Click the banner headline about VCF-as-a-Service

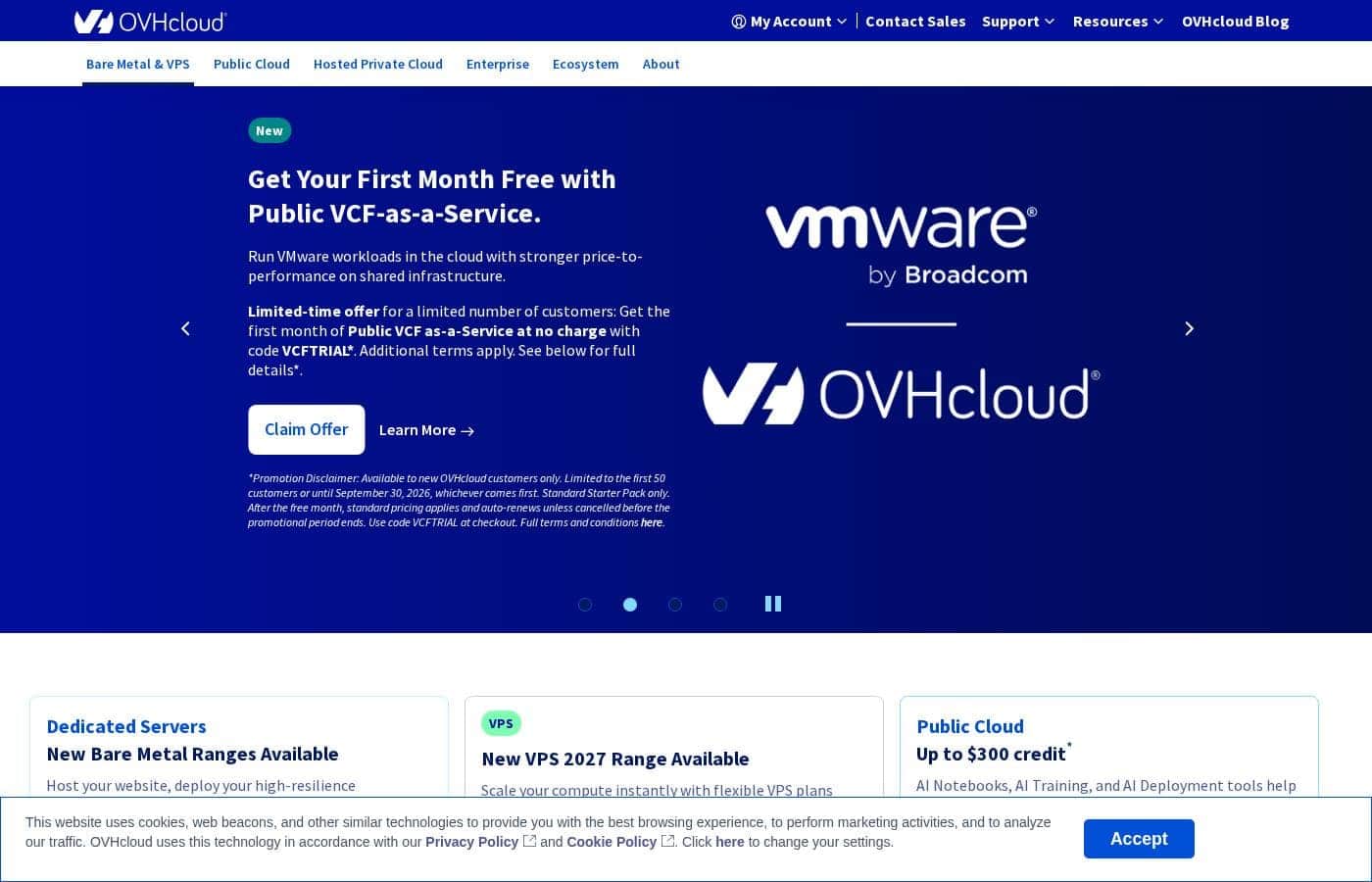click(x=432, y=196)
